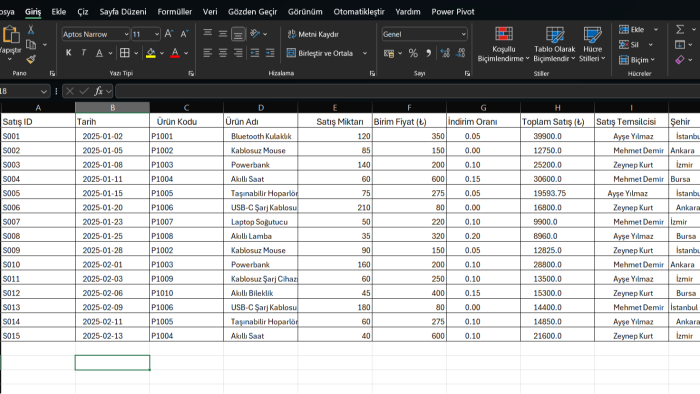Toggle Metni Kaydır wrap text

point(313,34)
